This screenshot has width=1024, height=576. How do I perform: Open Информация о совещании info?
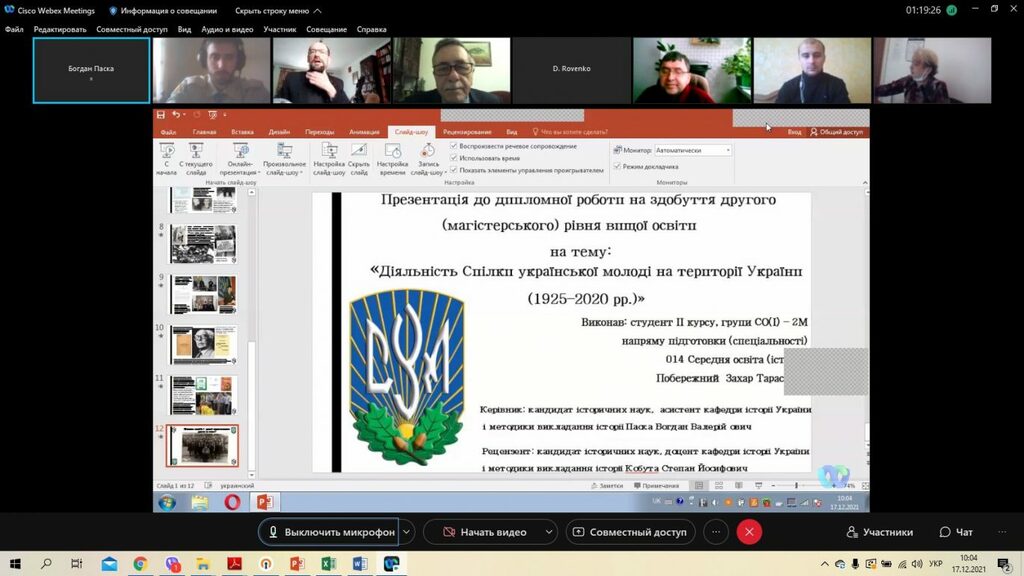162,10
